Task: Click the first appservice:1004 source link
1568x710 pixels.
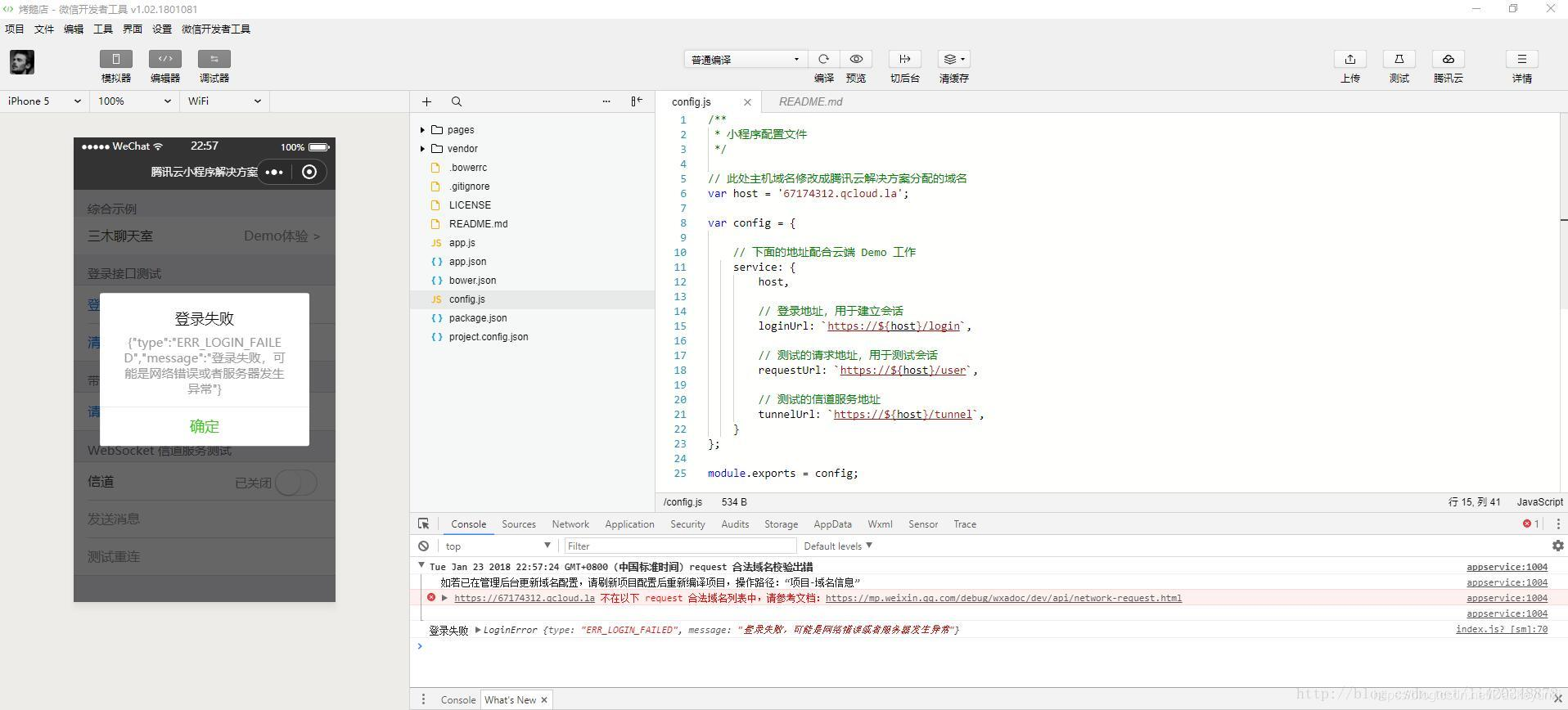Action: [1507, 567]
